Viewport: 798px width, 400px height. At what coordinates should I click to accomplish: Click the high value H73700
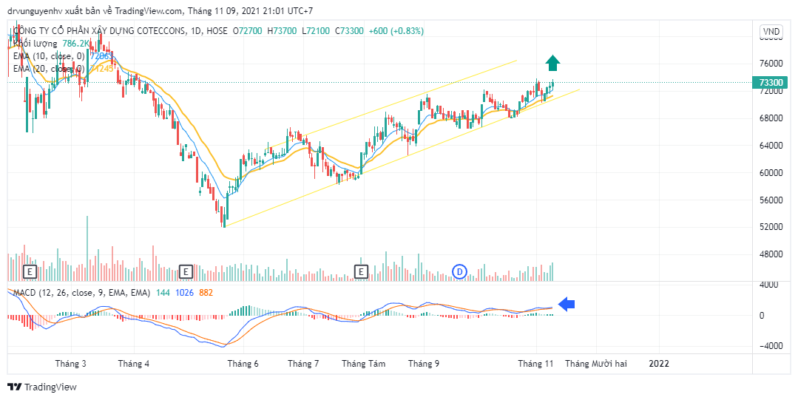coord(282,31)
